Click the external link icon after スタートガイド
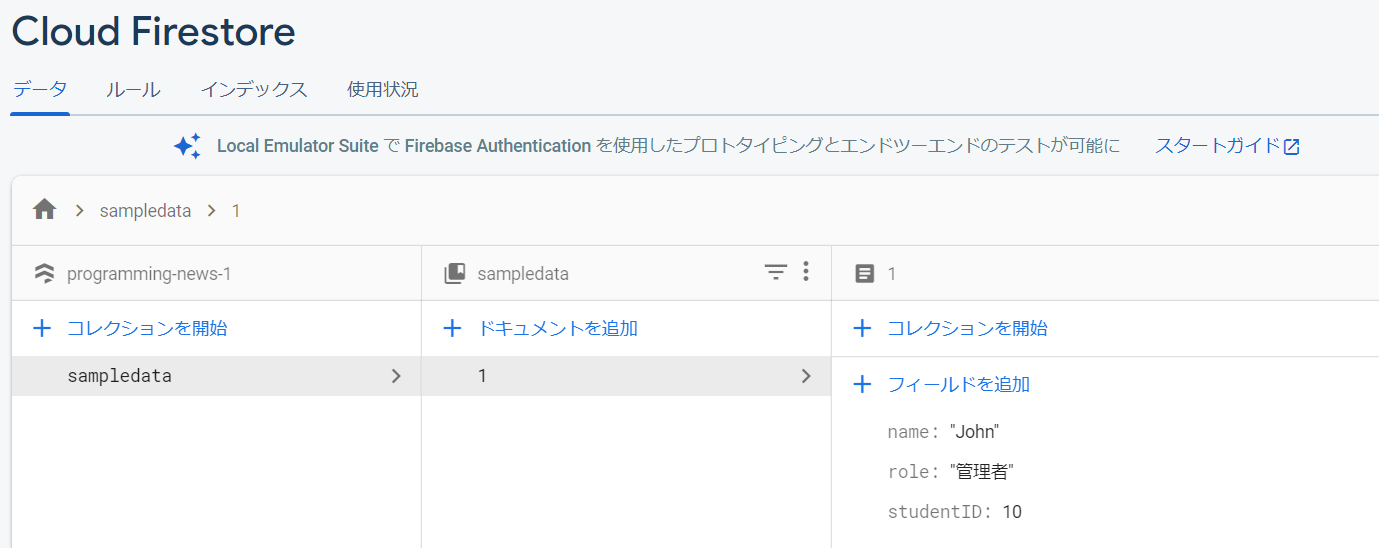The height and width of the screenshot is (548, 1379). click(1292, 147)
